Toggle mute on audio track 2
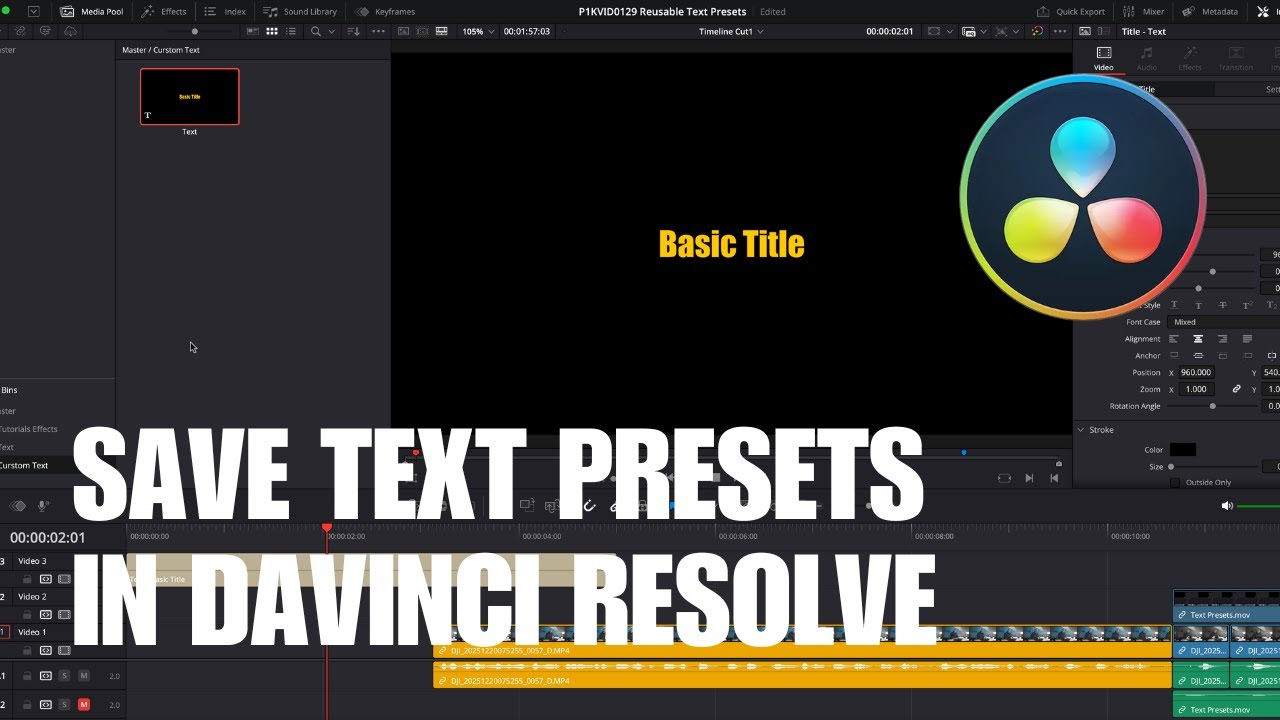Image resolution: width=1280 pixels, height=720 pixels. [x=84, y=705]
